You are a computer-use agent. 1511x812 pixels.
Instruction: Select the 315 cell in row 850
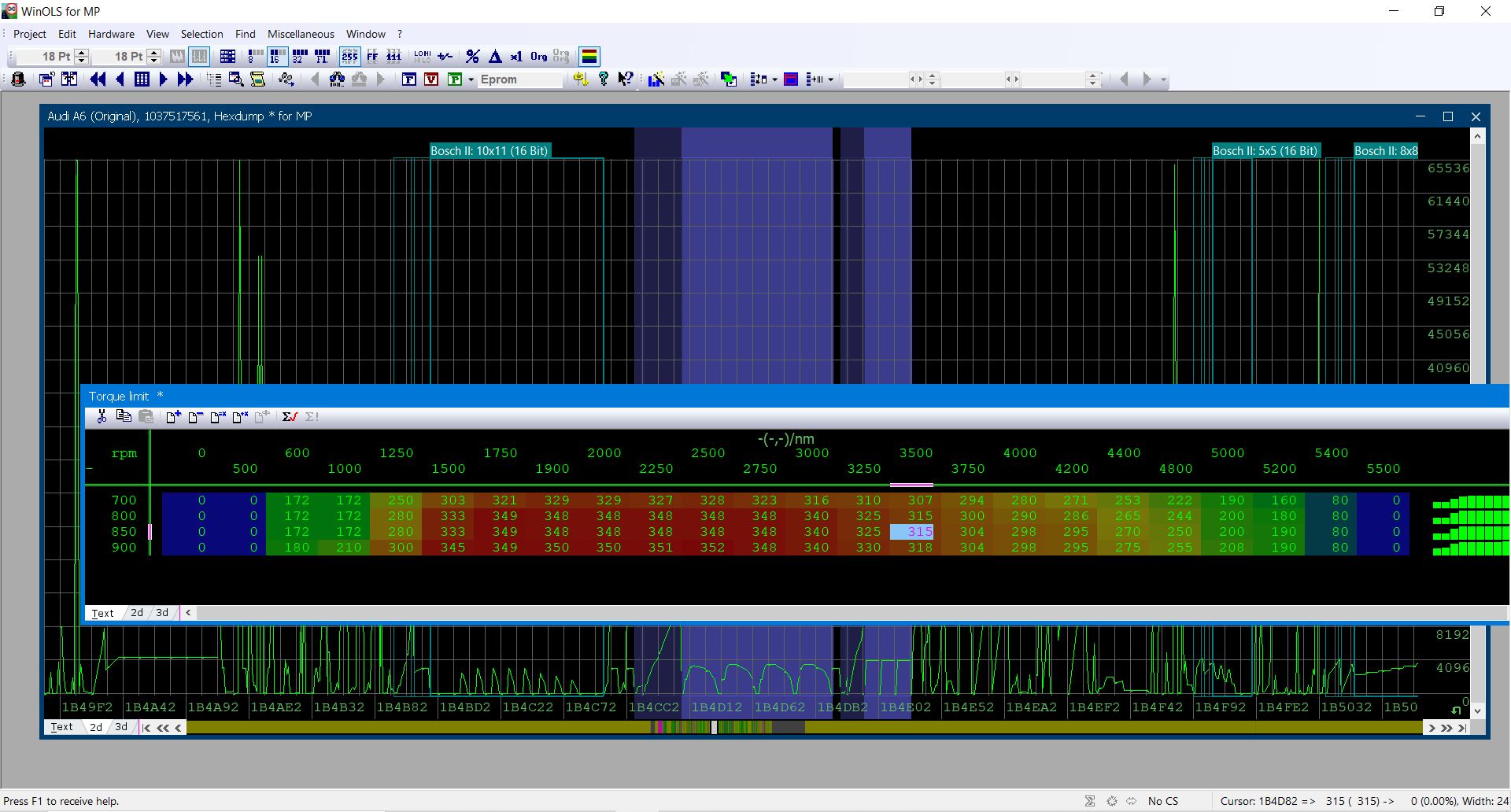pyautogui.click(x=912, y=532)
